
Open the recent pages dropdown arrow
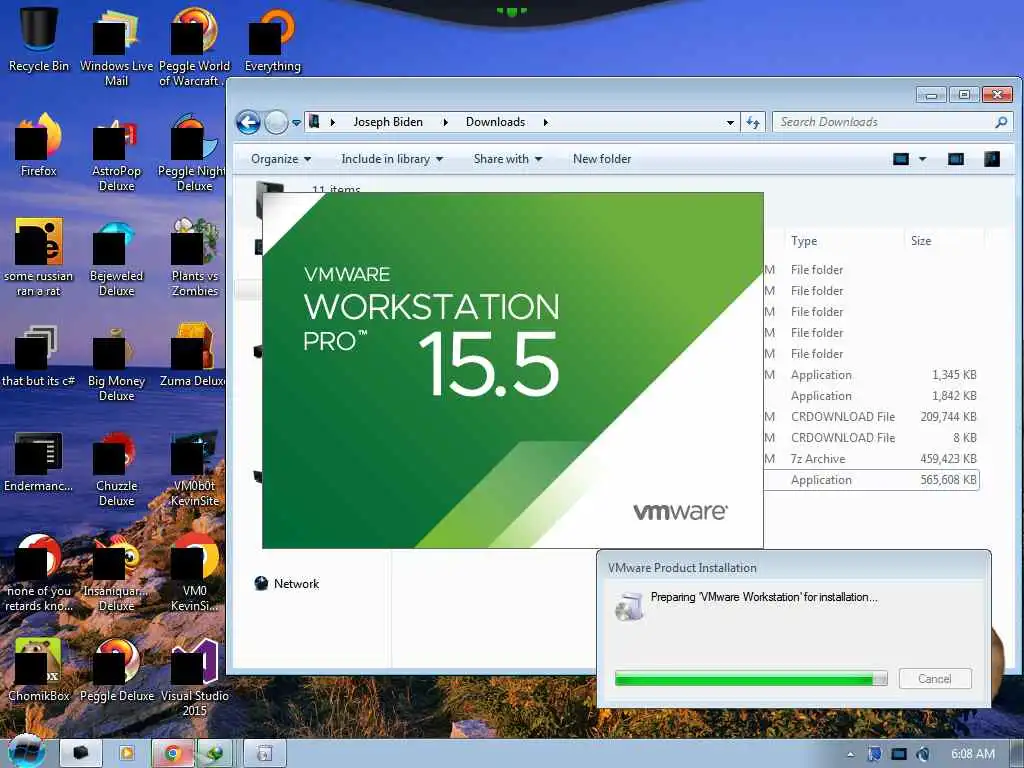(296, 122)
